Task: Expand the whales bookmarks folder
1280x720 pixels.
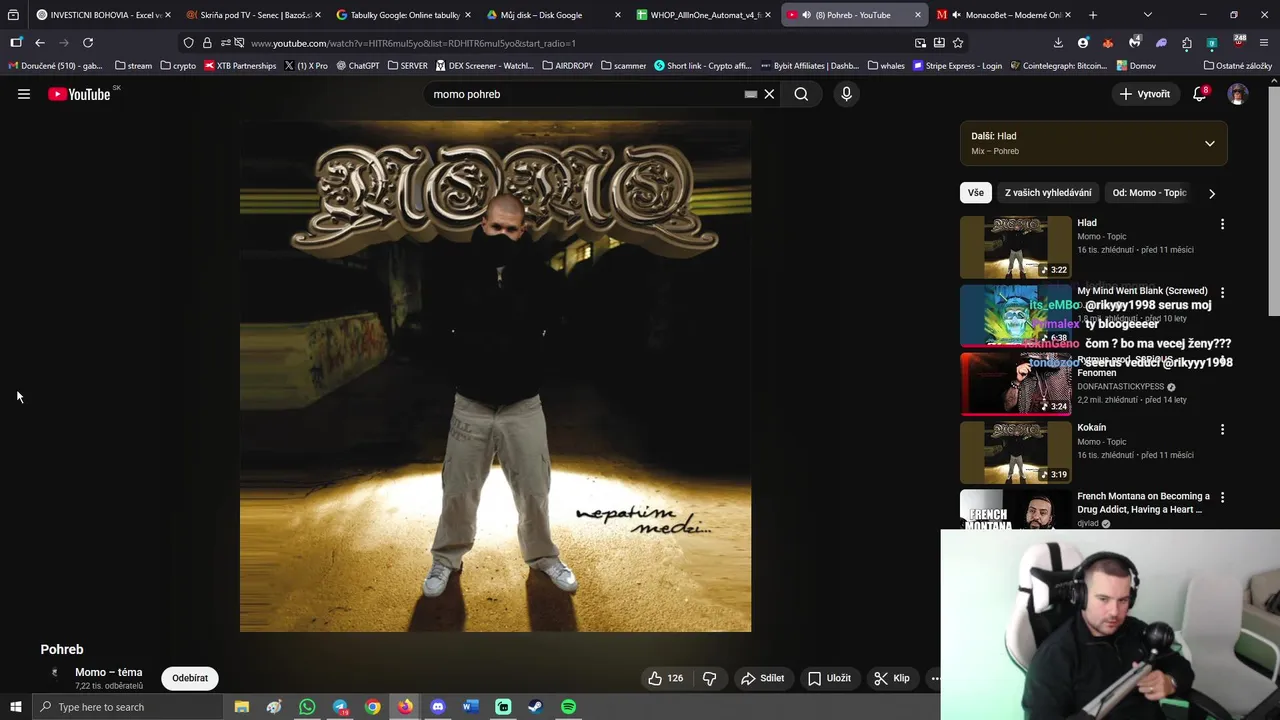Action: tap(886, 66)
